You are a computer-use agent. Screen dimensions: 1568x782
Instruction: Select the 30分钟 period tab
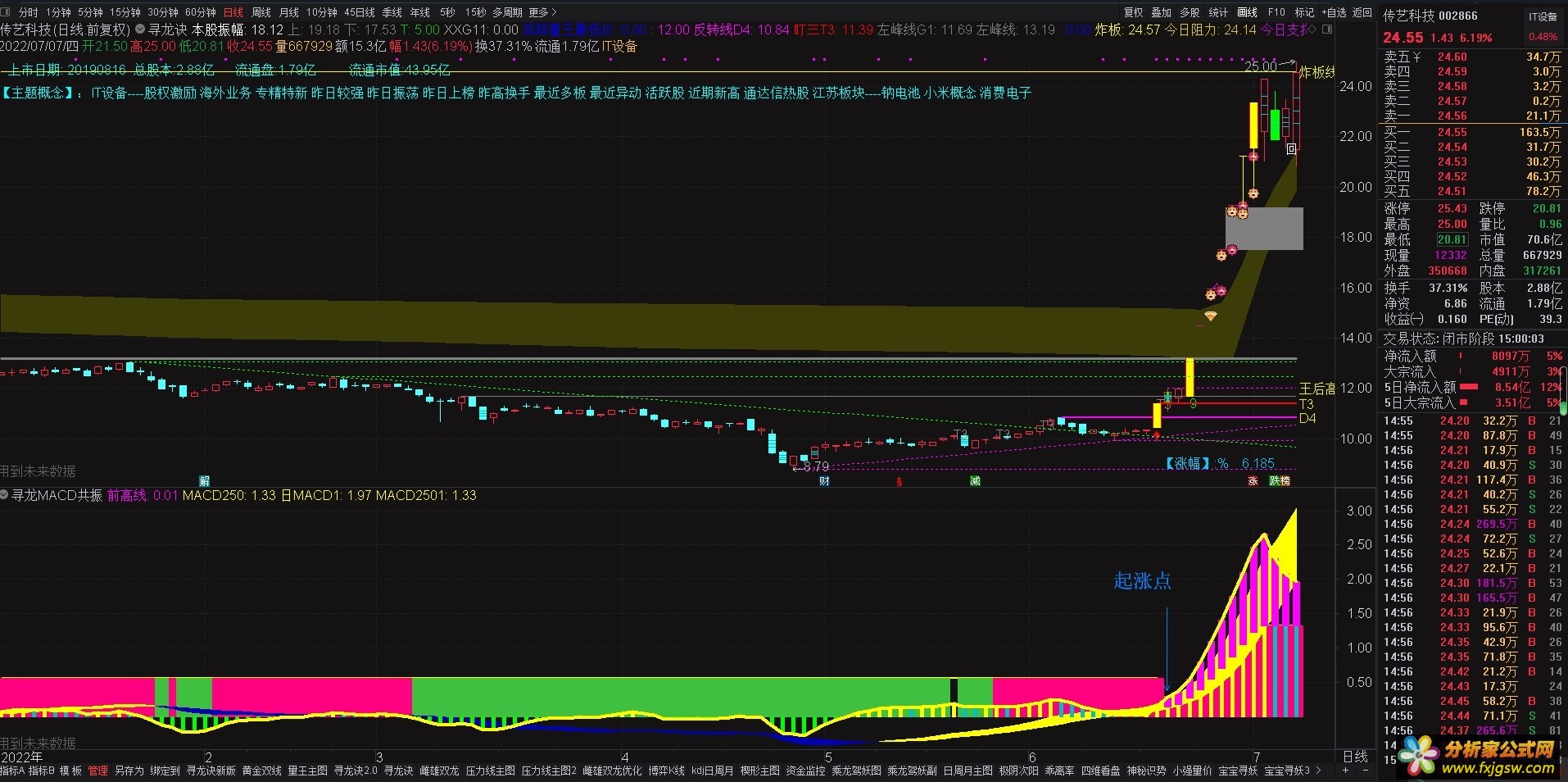(x=163, y=12)
